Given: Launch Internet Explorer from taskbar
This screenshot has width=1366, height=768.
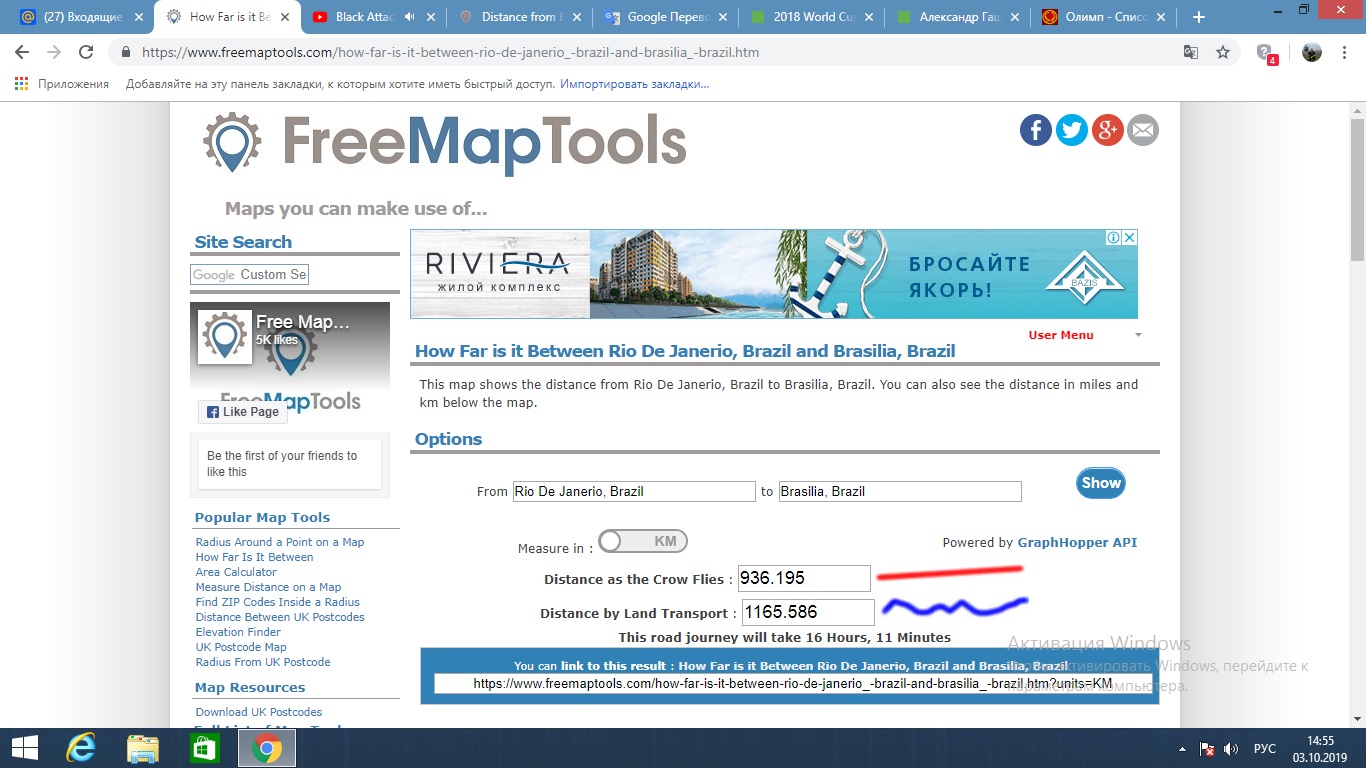Looking at the screenshot, I should click(80, 748).
